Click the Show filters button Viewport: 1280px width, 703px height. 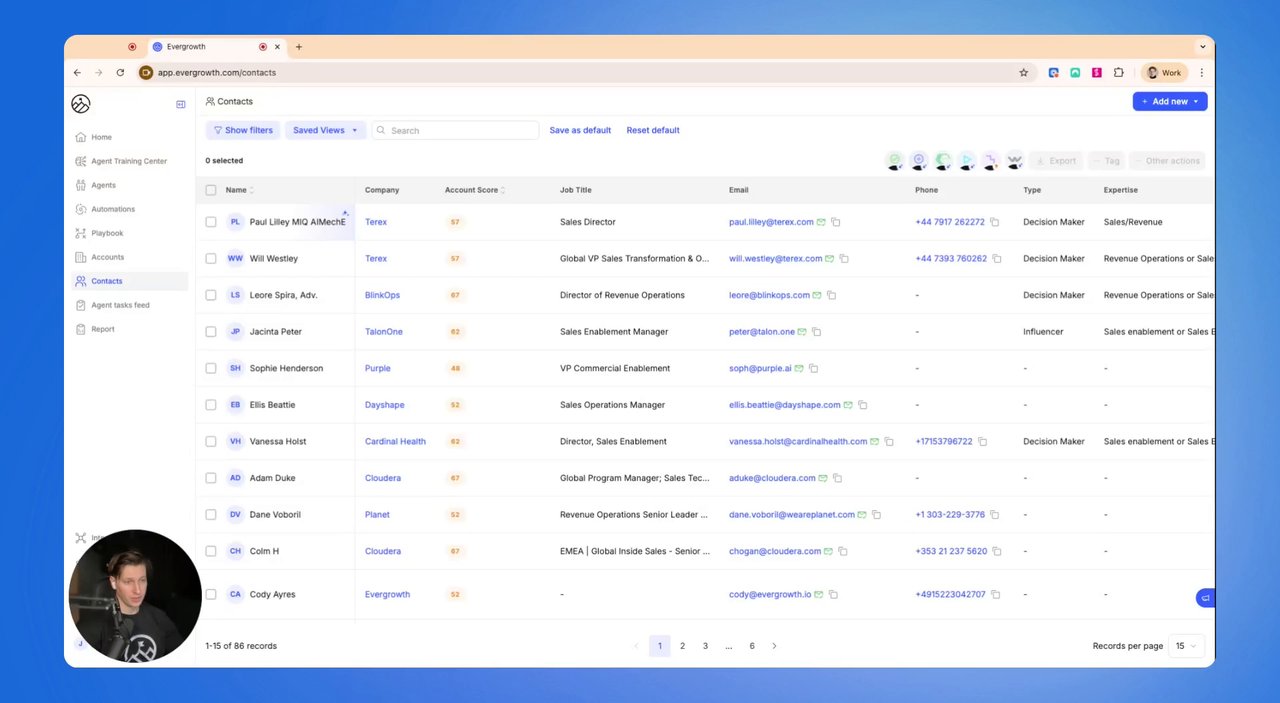(x=243, y=130)
